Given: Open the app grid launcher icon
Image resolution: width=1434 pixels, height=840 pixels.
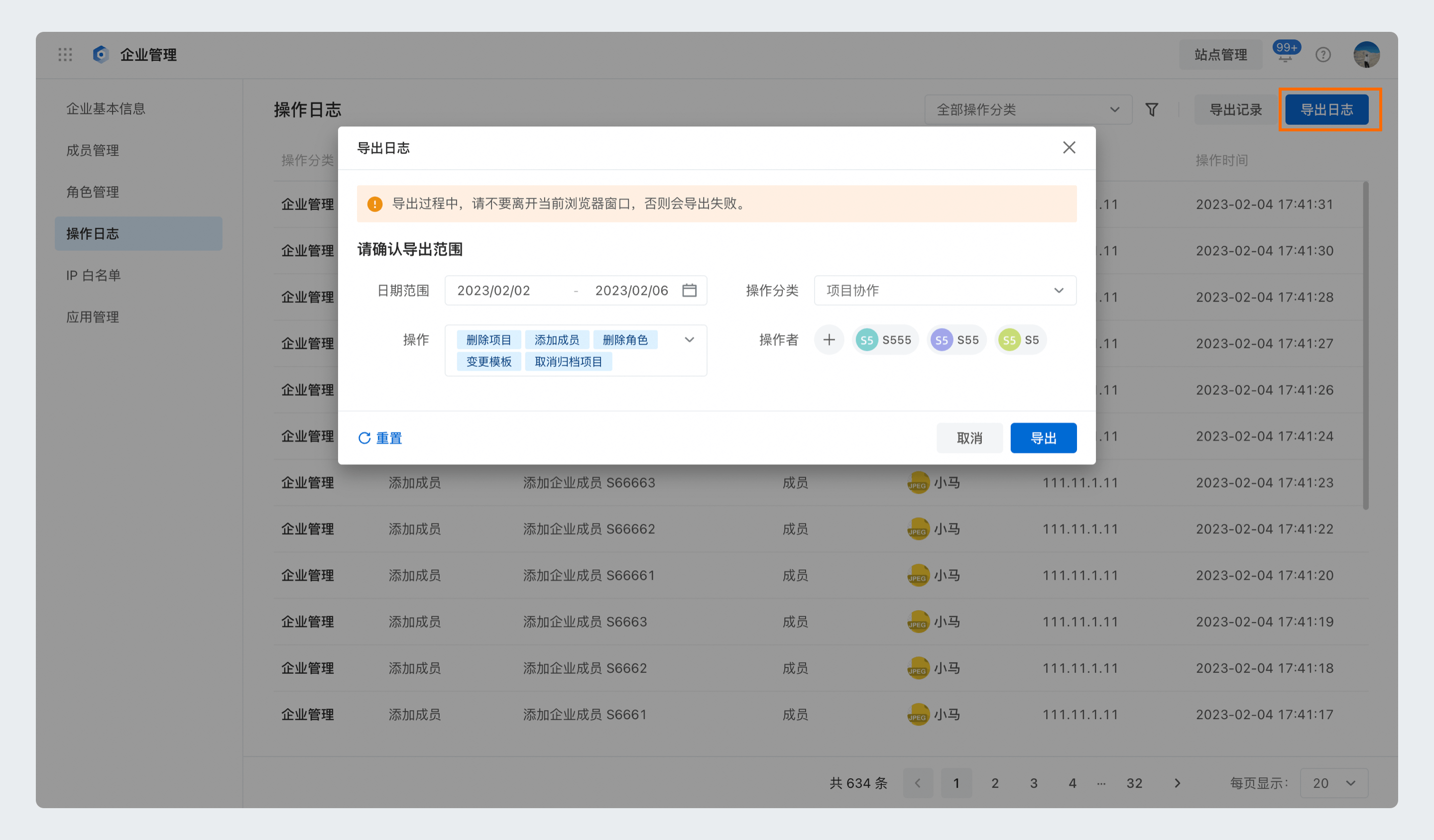Looking at the screenshot, I should (x=65, y=55).
